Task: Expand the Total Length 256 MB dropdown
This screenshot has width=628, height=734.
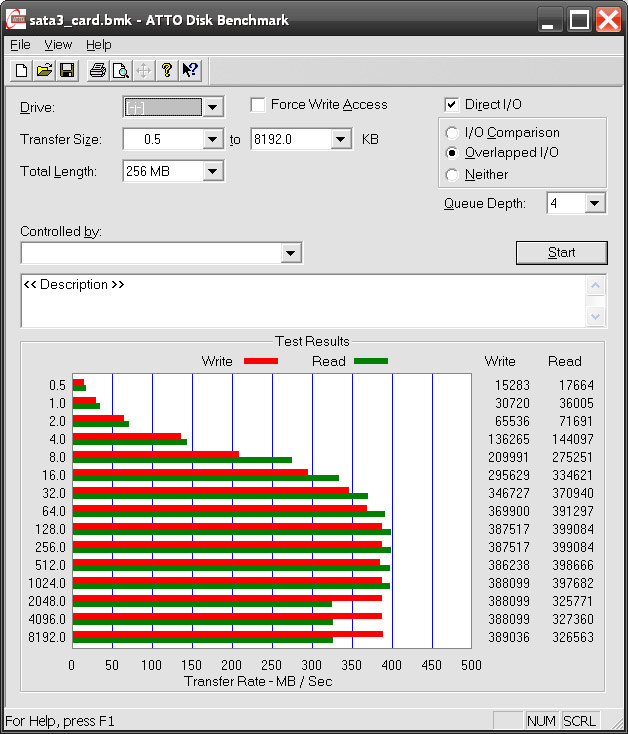Action: [212, 171]
